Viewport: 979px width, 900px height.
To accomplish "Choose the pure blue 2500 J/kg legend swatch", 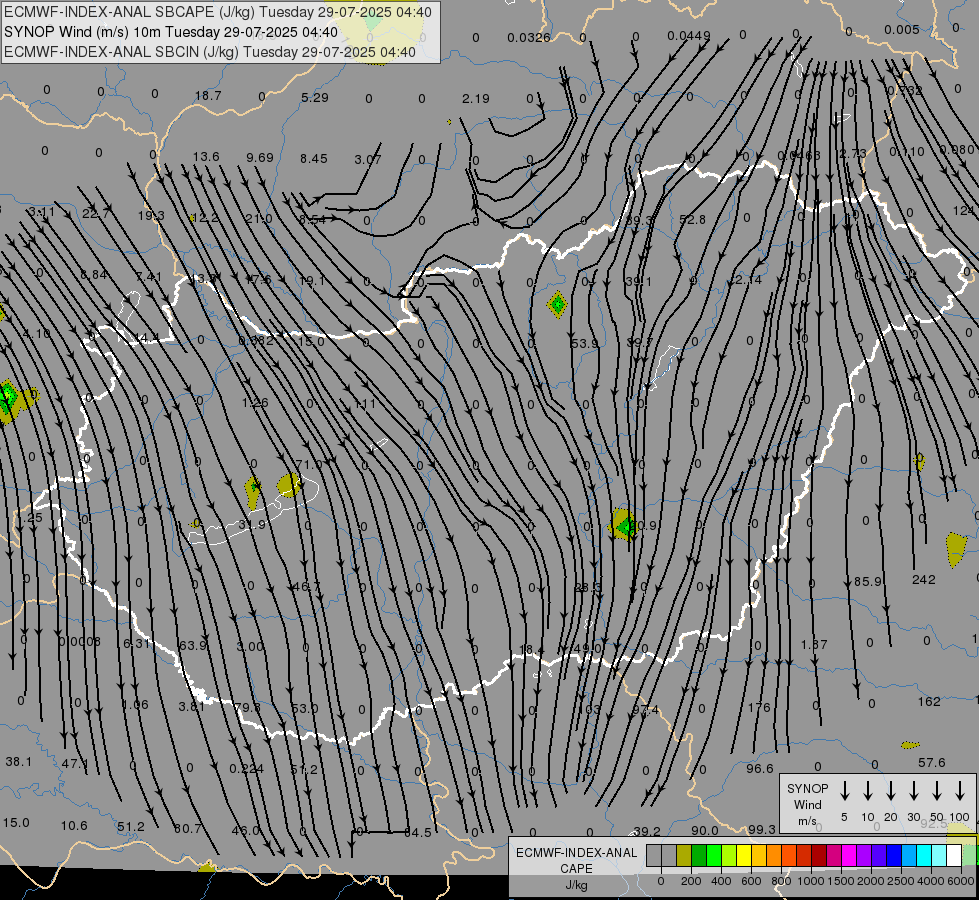I will 893,855.
